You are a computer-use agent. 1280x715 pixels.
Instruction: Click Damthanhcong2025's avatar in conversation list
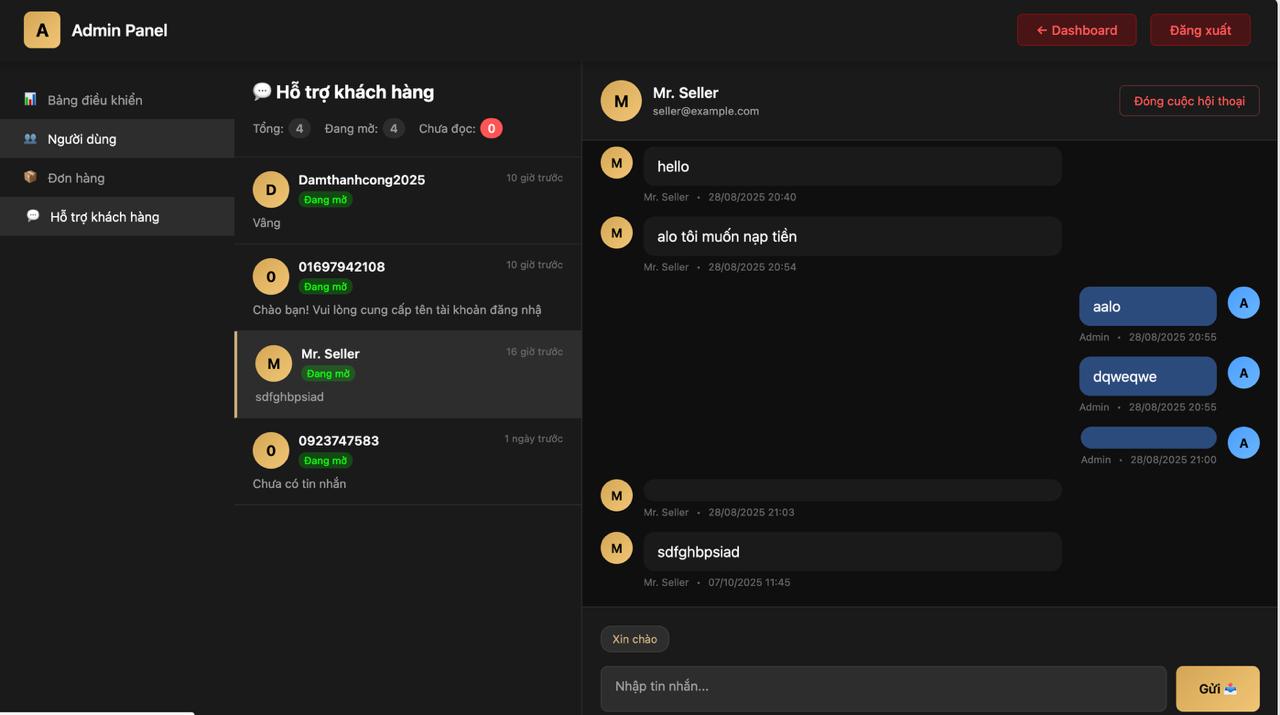click(x=271, y=190)
